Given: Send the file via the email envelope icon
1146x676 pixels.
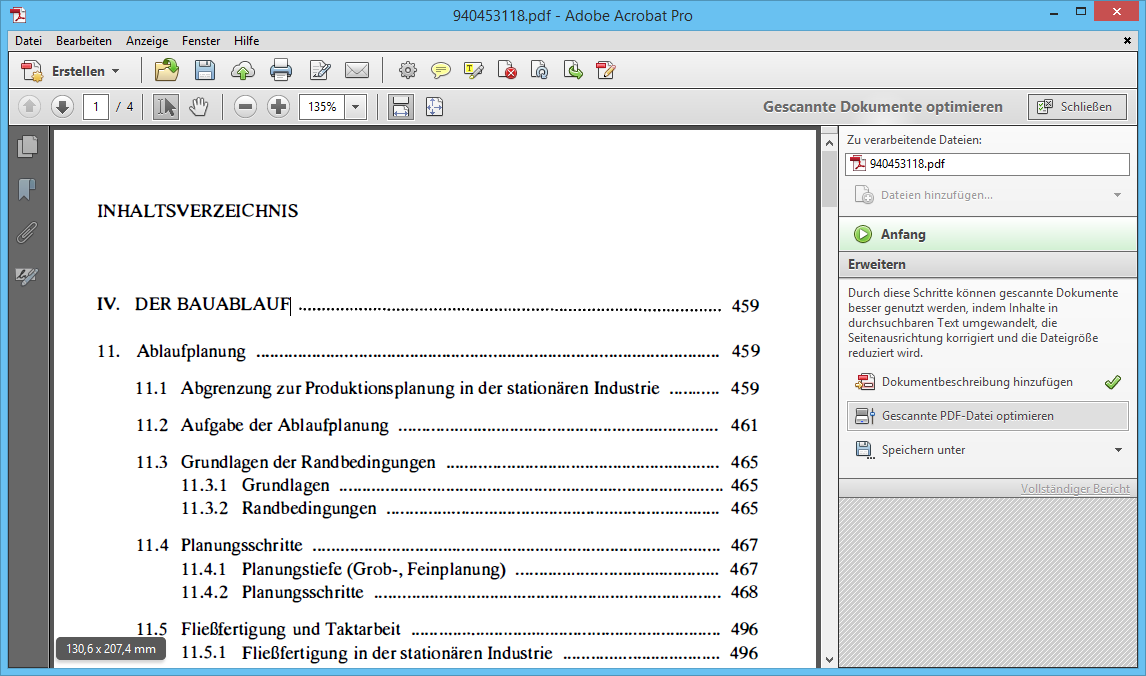Looking at the screenshot, I should (x=357, y=70).
